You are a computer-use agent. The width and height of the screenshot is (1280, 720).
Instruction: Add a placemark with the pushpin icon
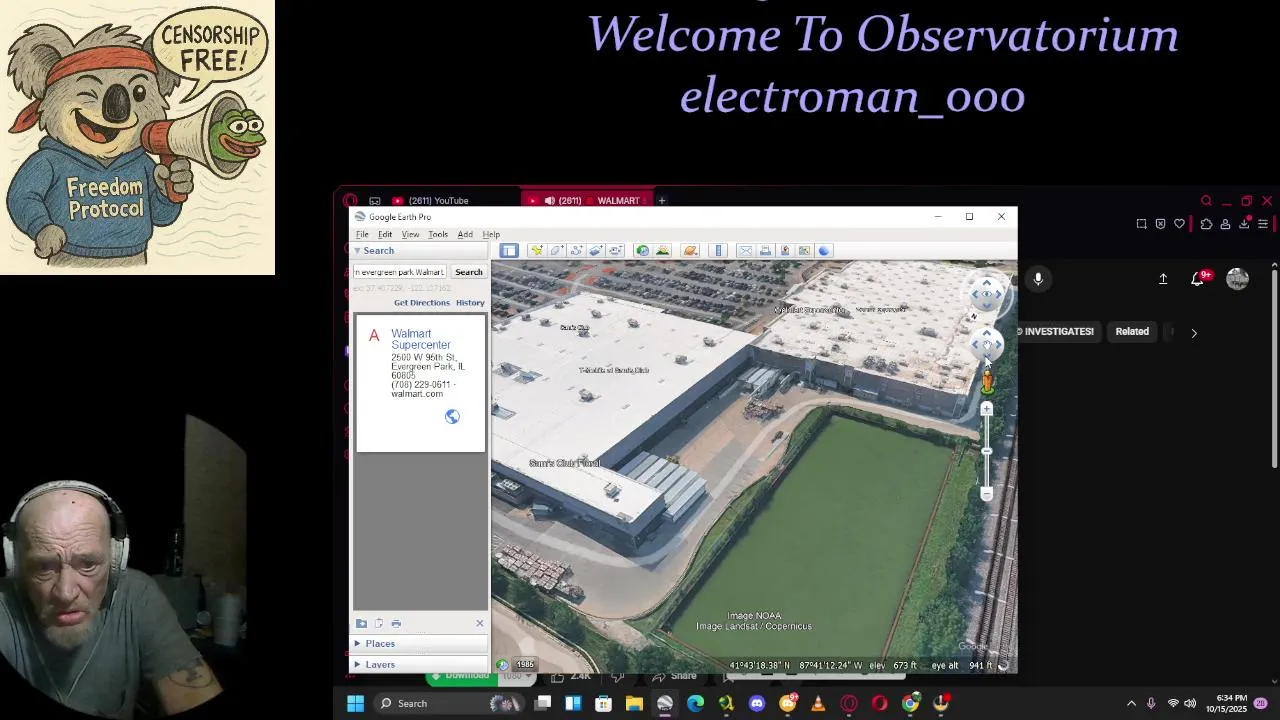pos(537,251)
